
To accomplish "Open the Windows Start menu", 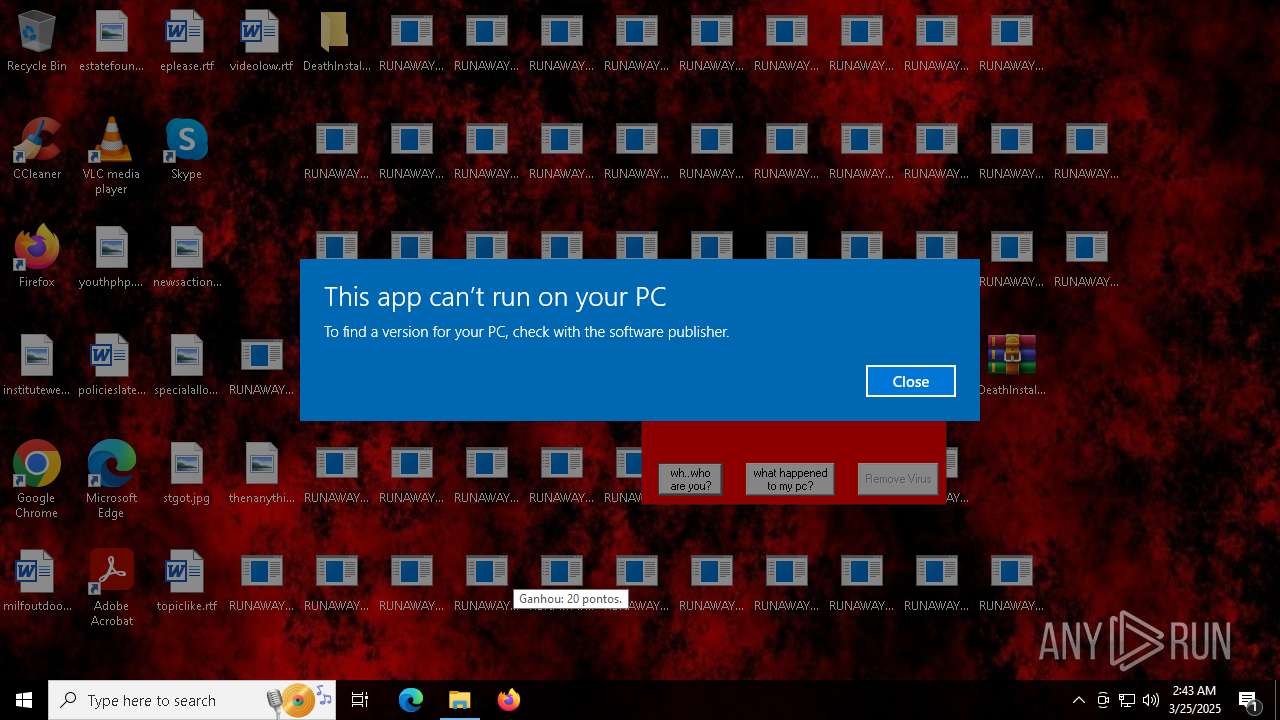I will [x=24, y=700].
